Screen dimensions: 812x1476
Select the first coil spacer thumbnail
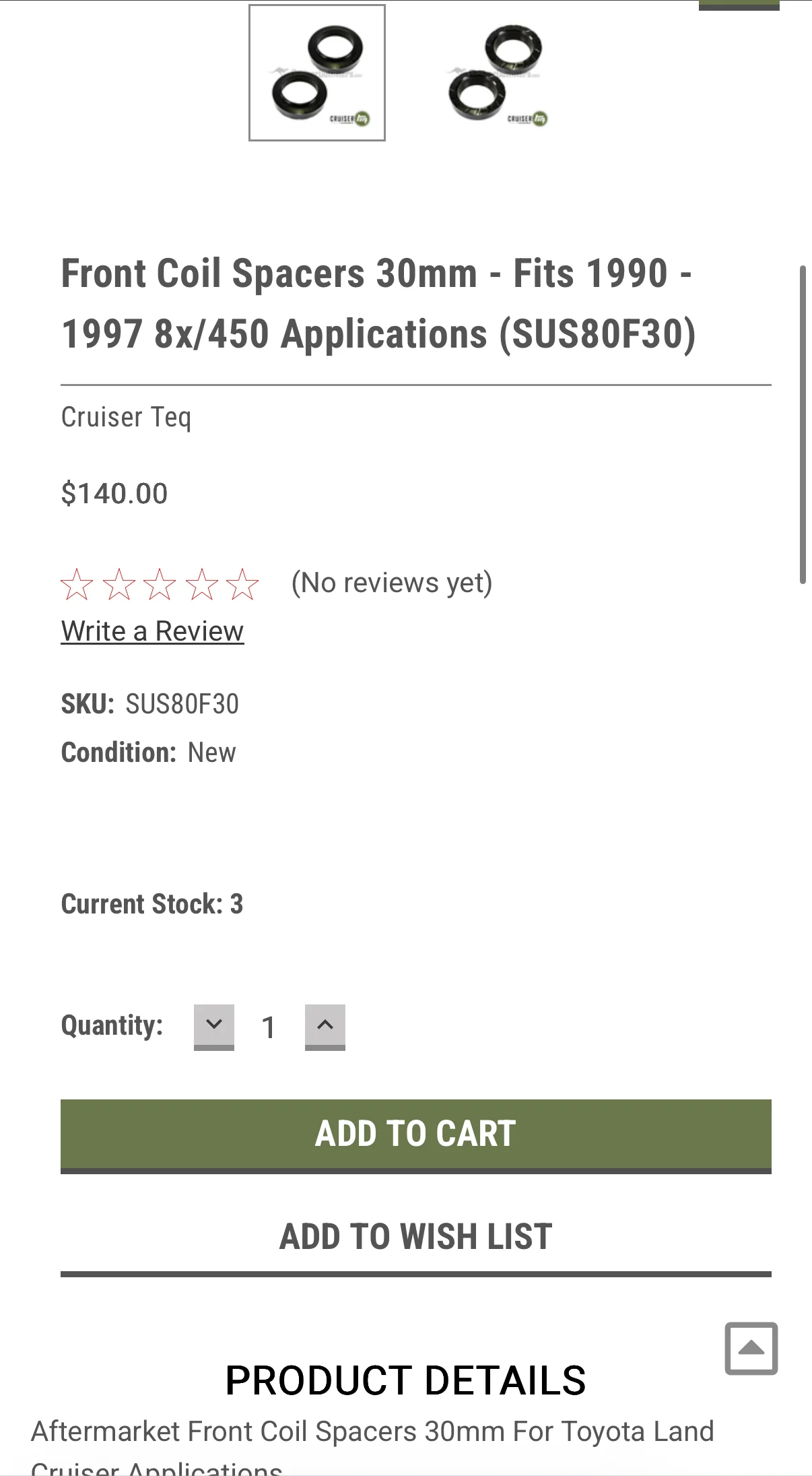(317, 73)
